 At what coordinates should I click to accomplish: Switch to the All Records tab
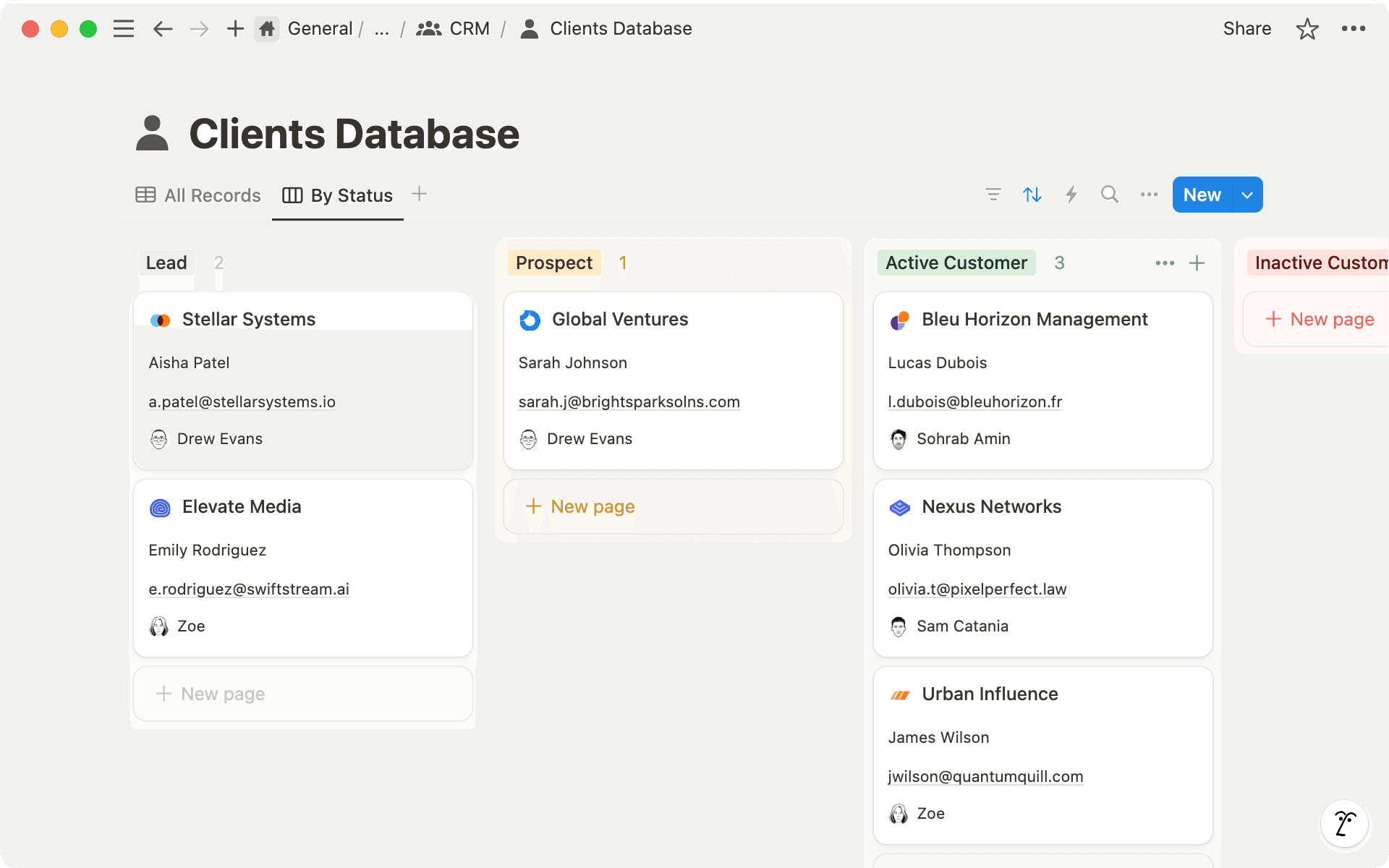pyautogui.click(x=197, y=195)
